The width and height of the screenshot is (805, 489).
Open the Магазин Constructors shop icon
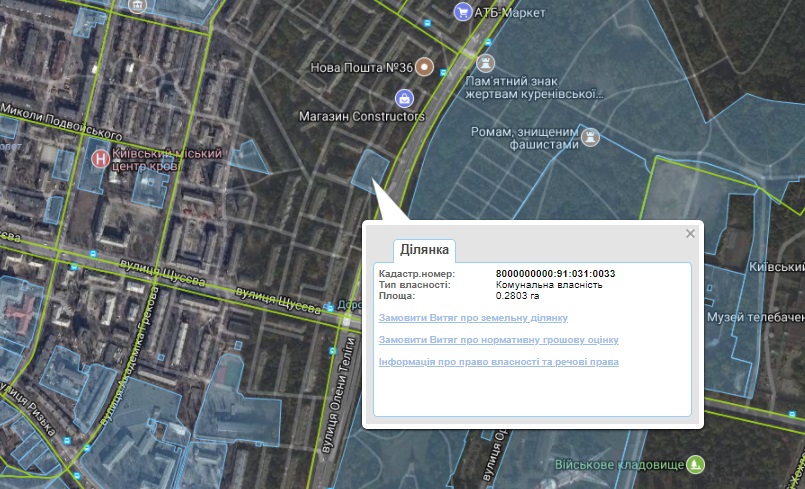(404, 98)
